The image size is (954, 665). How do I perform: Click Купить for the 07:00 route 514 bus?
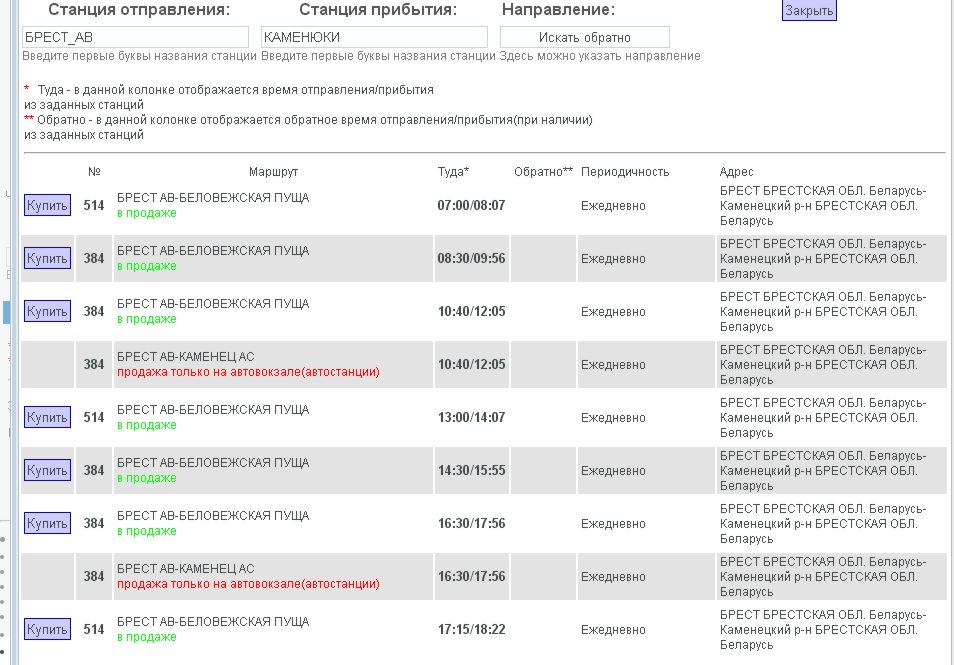[47, 205]
